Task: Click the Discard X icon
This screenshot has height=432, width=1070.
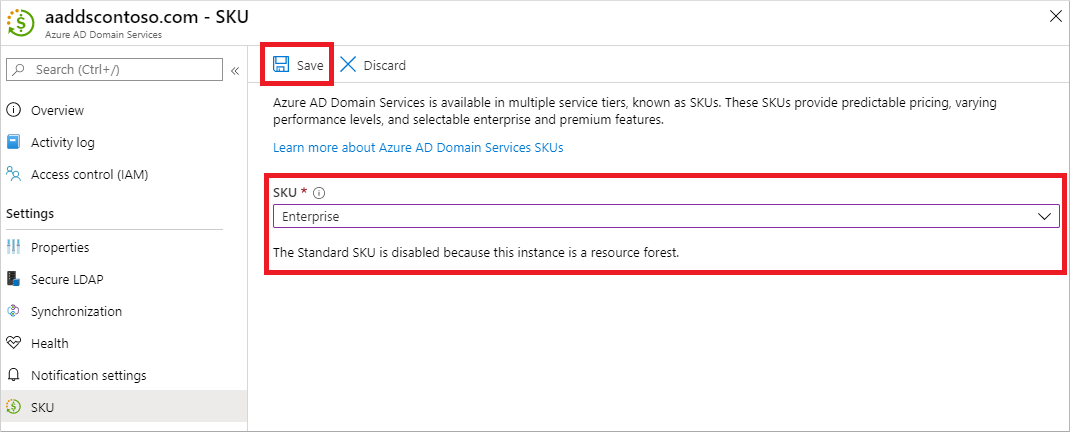Action: (348, 65)
